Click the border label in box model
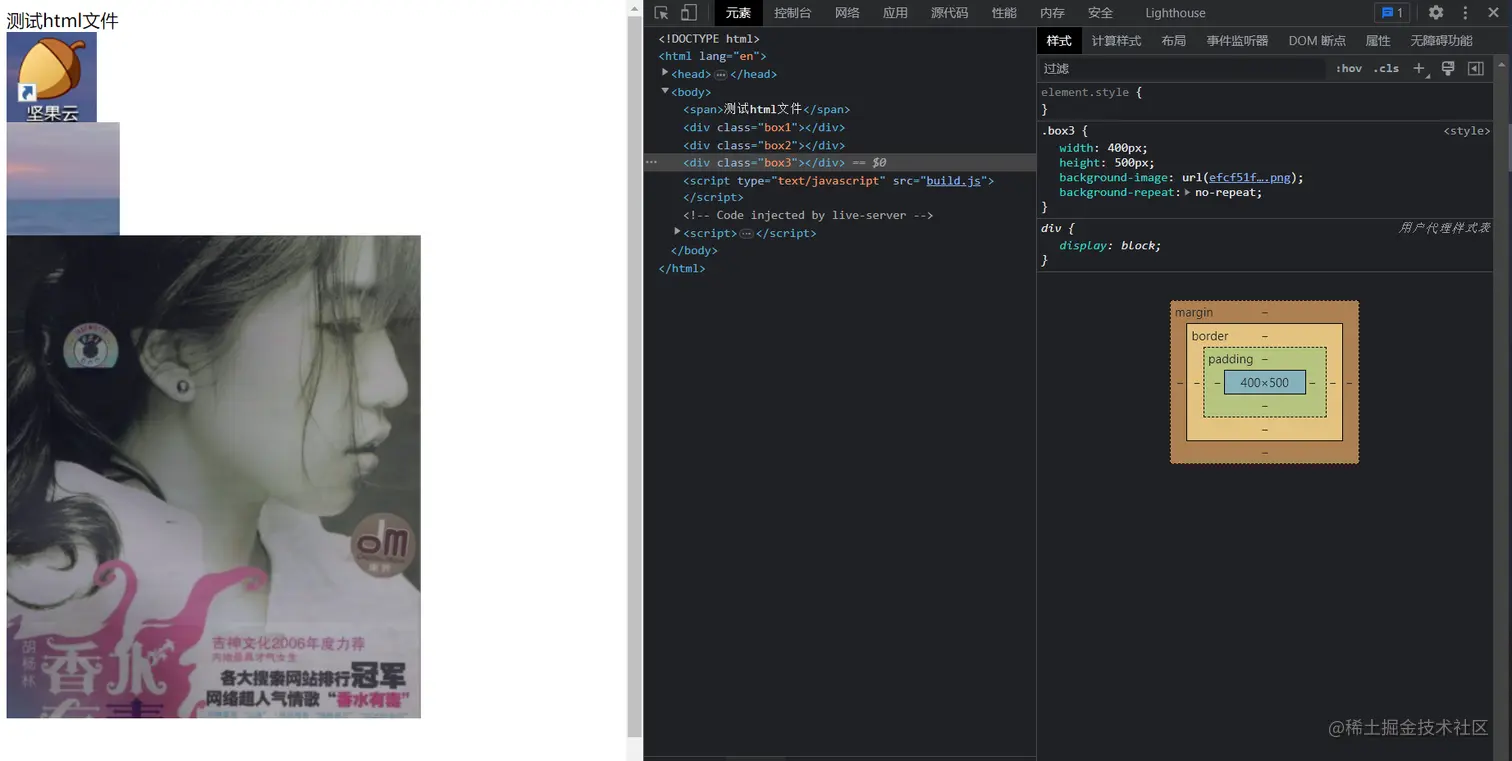The image size is (1512, 761). (1210, 336)
